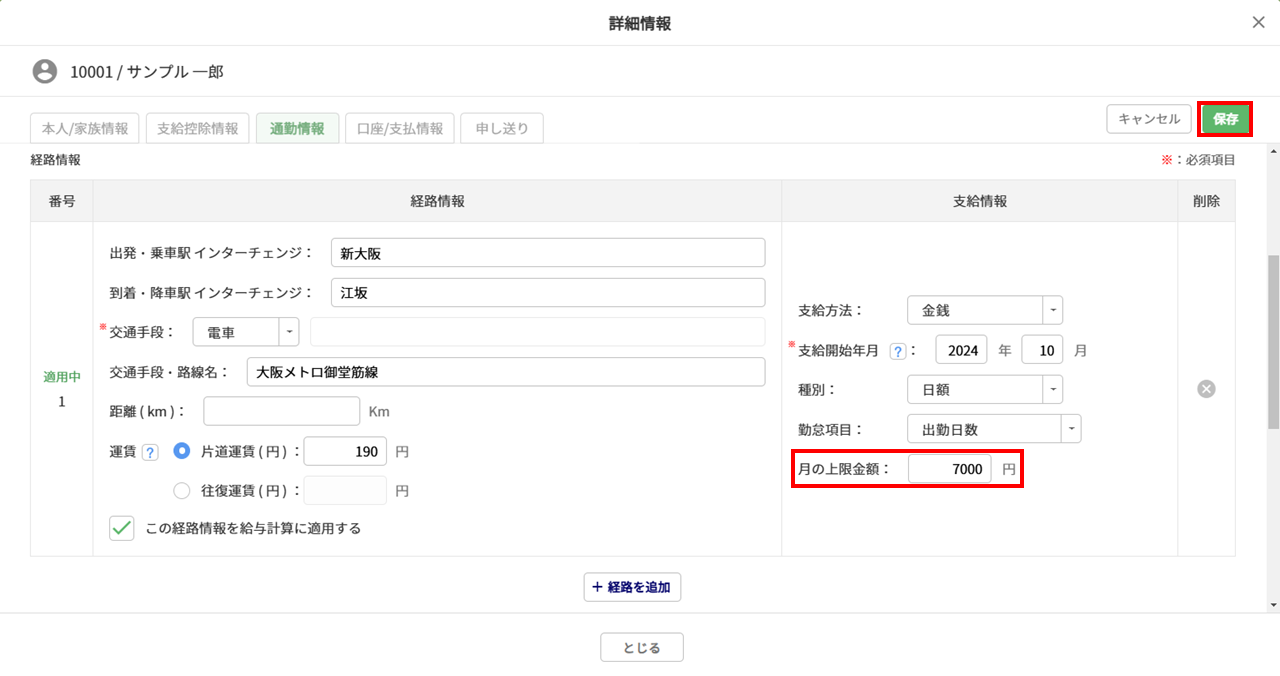Open the 交通手段 dropdown showing 電車
Image resolution: width=1280 pixels, height=676 pixels.
pos(245,332)
